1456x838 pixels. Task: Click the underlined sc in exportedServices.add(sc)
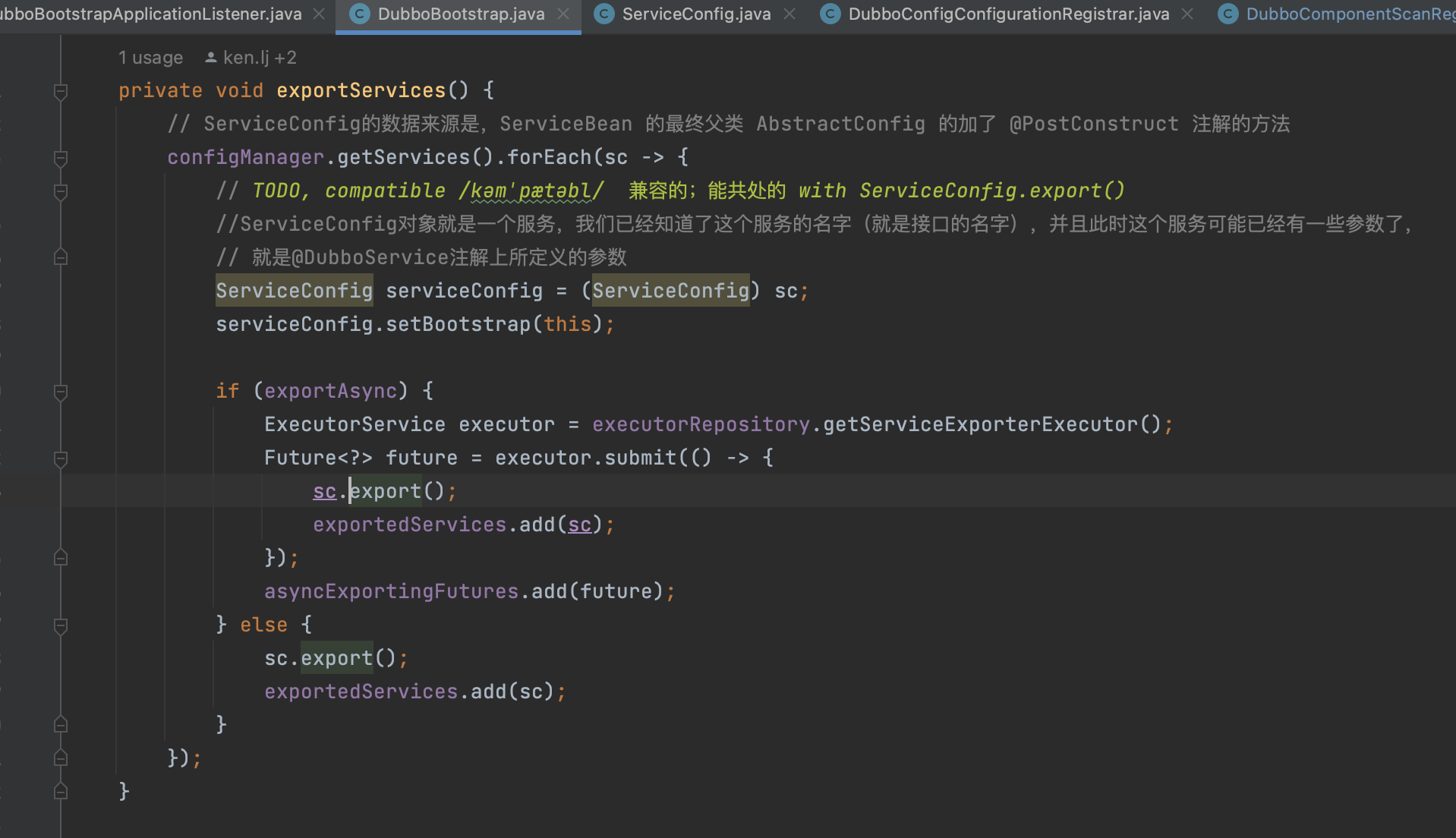coord(579,525)
